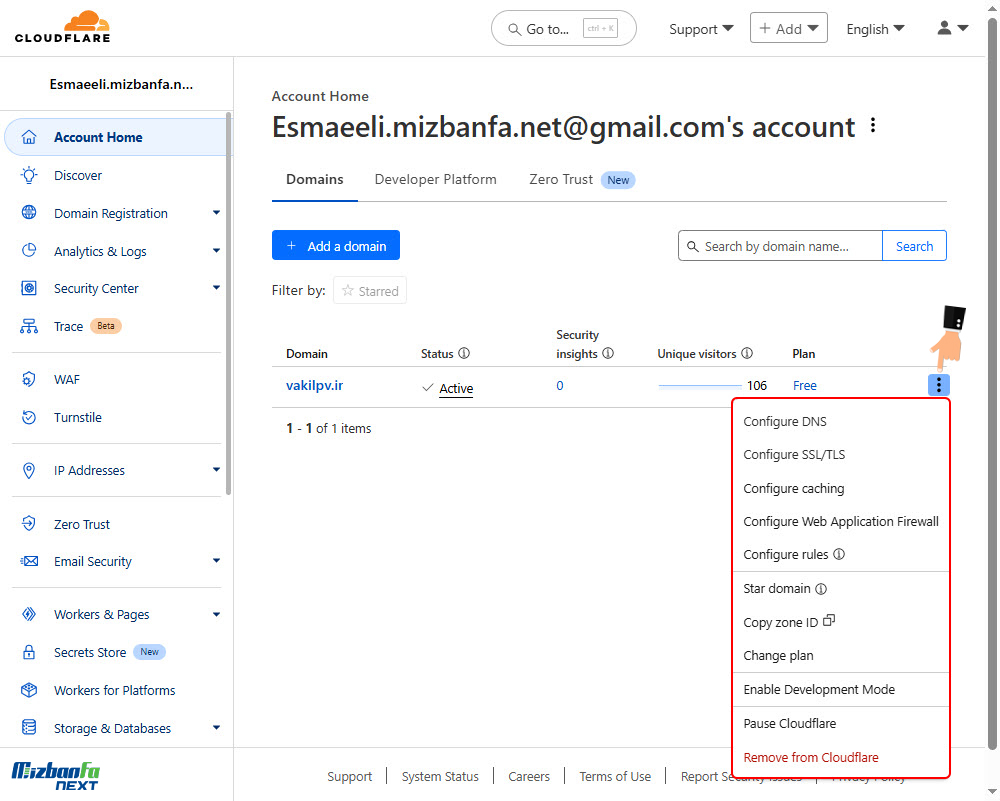Click the Search by domain name field
The height and width of the screenshot is (801, 1000).
(x=781, y=246)
